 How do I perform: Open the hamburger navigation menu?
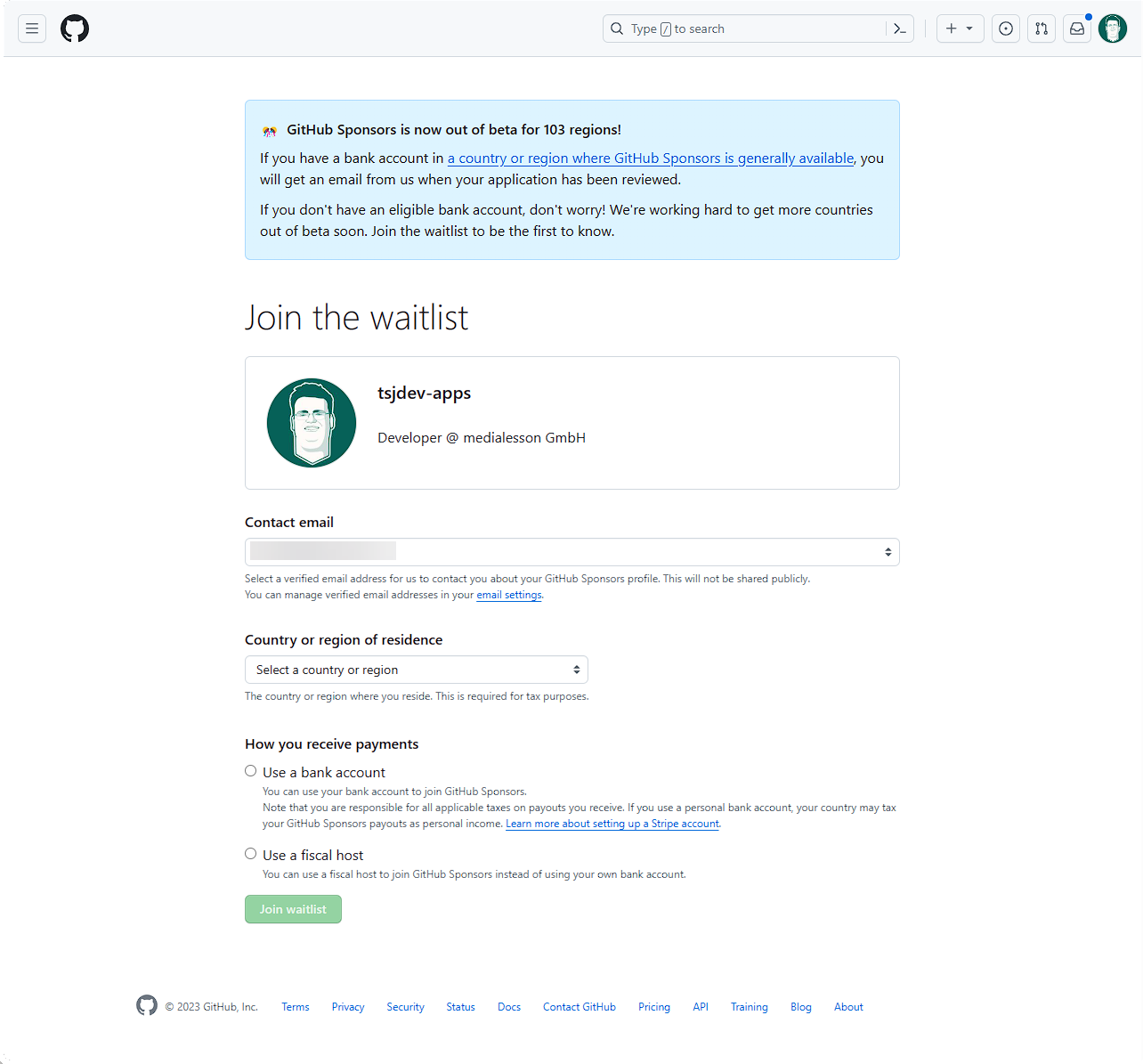(x=32, y=28)
